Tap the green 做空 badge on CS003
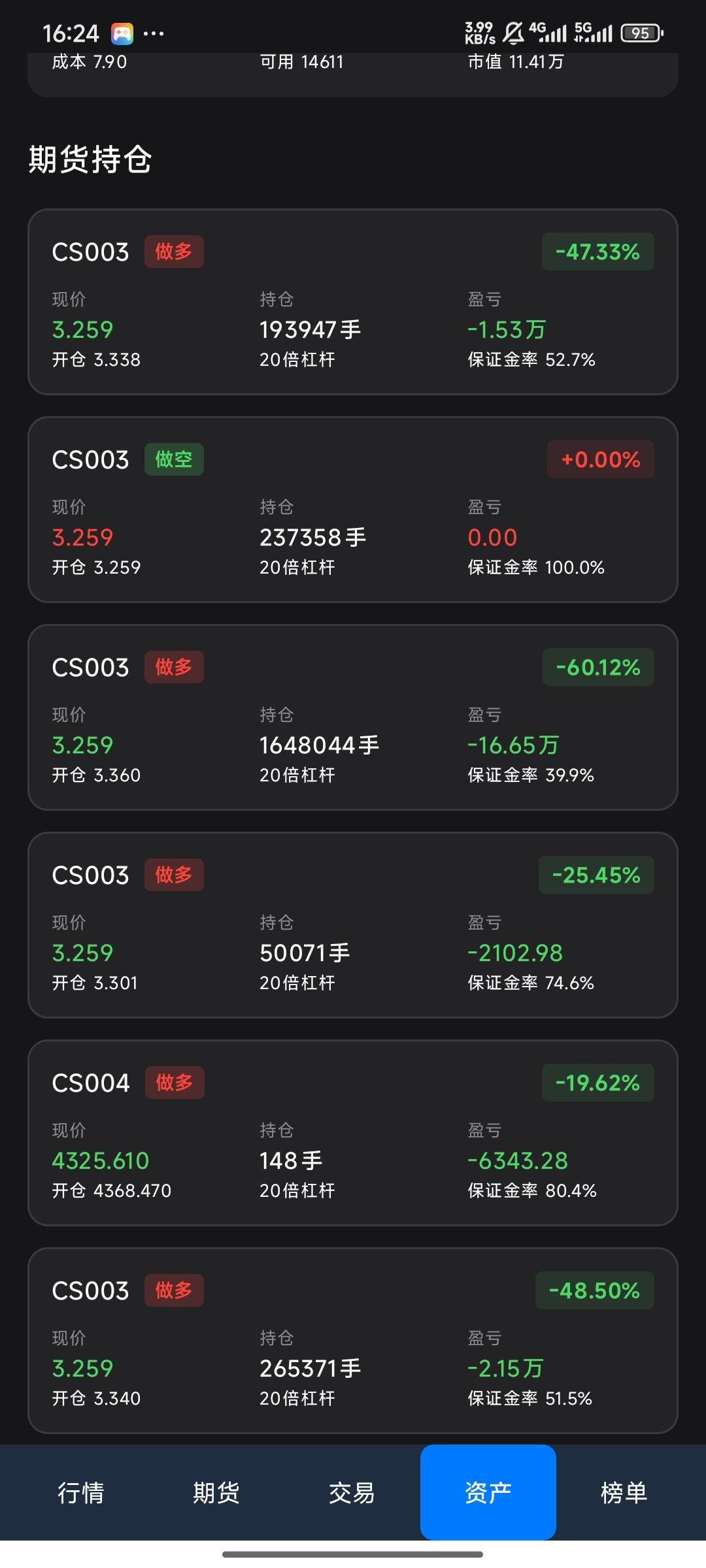This screenshot has height=1568, width=706. point(174,459)
